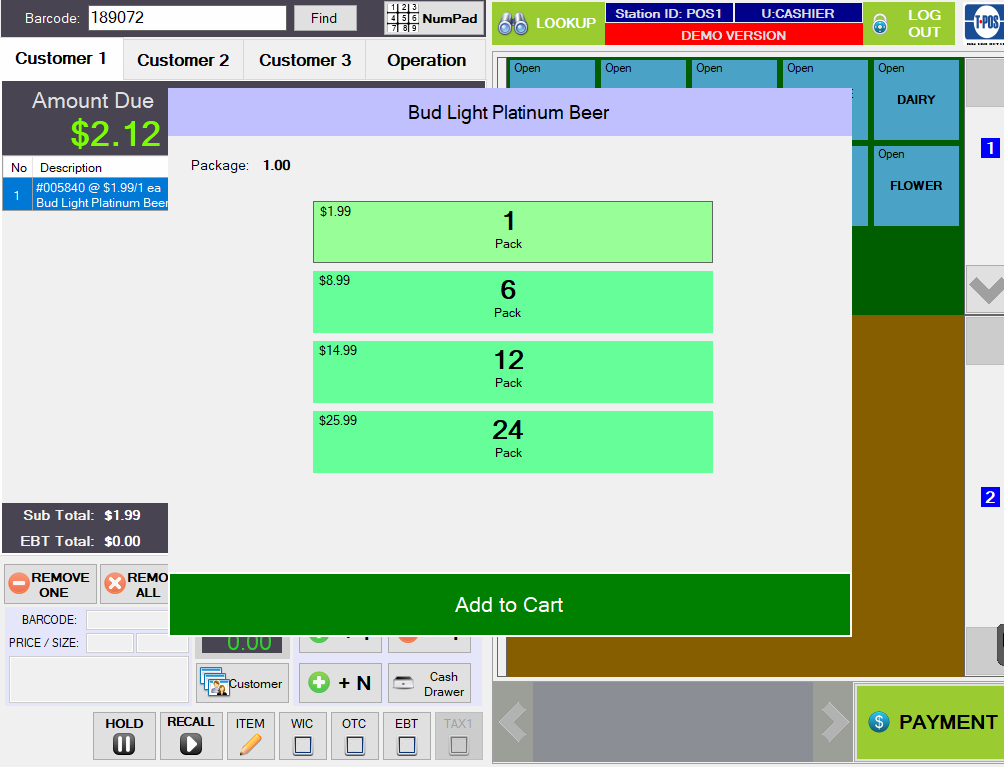Click PAYMENT button
This screenshot has width=1004, height=767.
(930, 722)
